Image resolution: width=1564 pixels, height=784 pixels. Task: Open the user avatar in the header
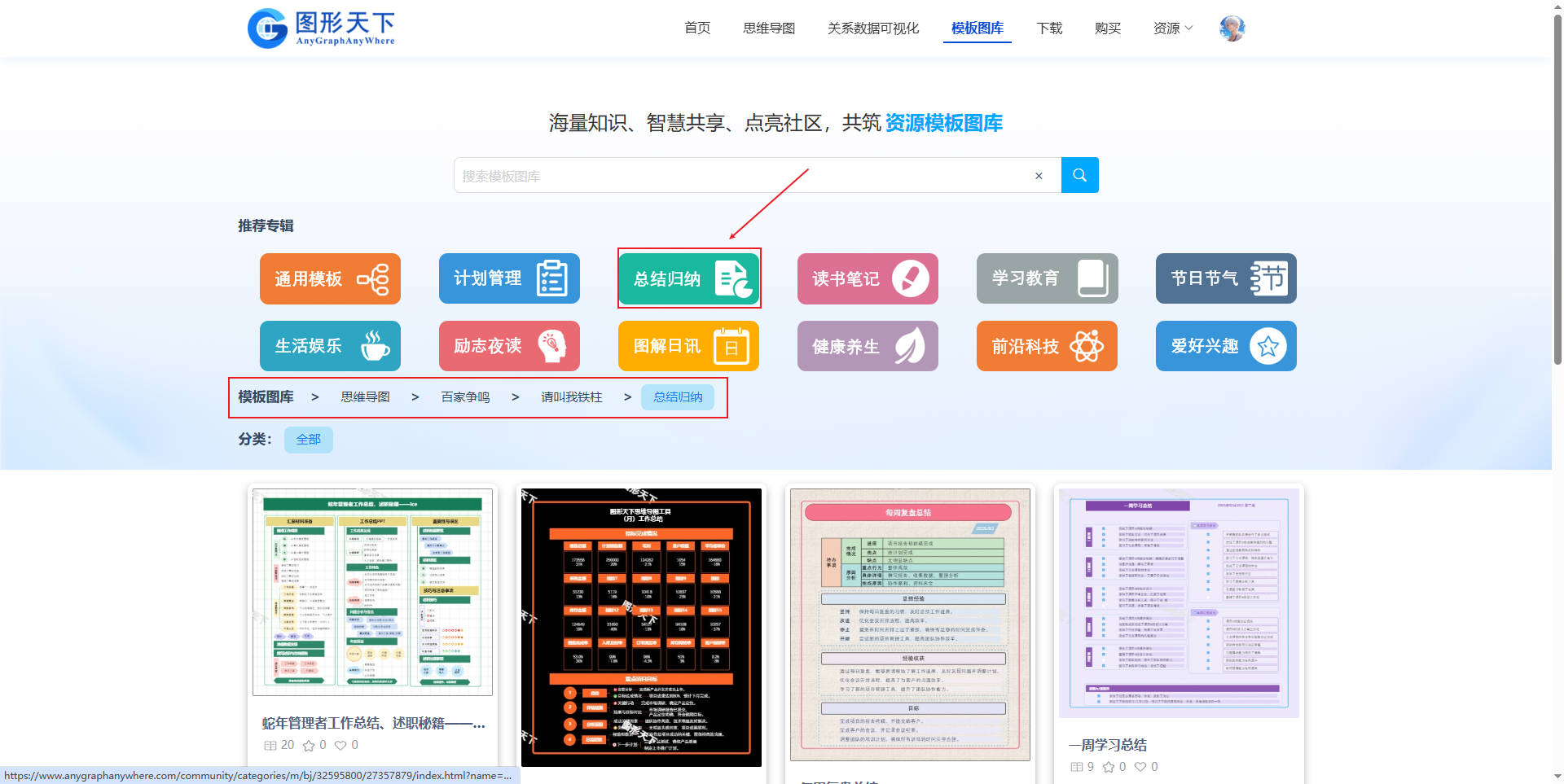[1232, 28]
